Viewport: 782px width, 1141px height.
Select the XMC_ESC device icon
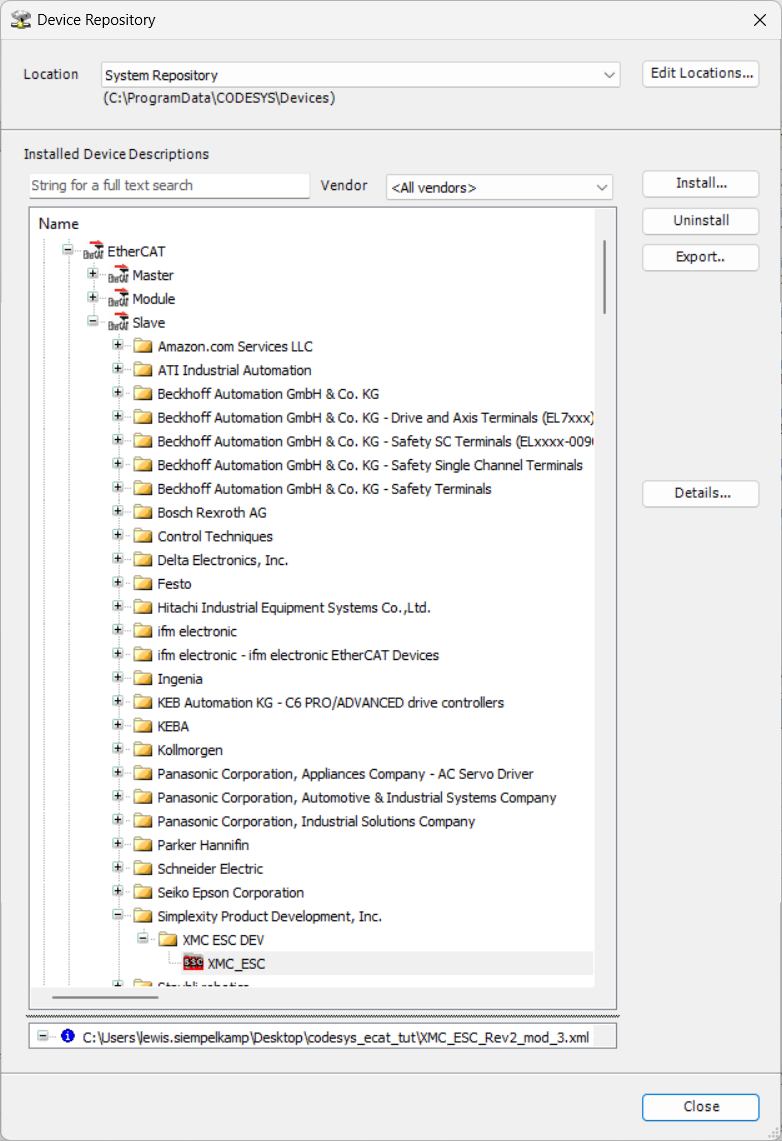tap(193, 964)
